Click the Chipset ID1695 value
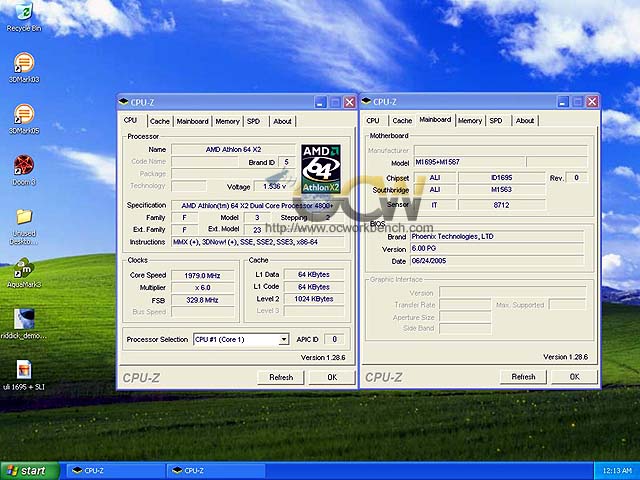Image resolution: width=640 pixels, height=480 pixels. [x=502, y=178]
